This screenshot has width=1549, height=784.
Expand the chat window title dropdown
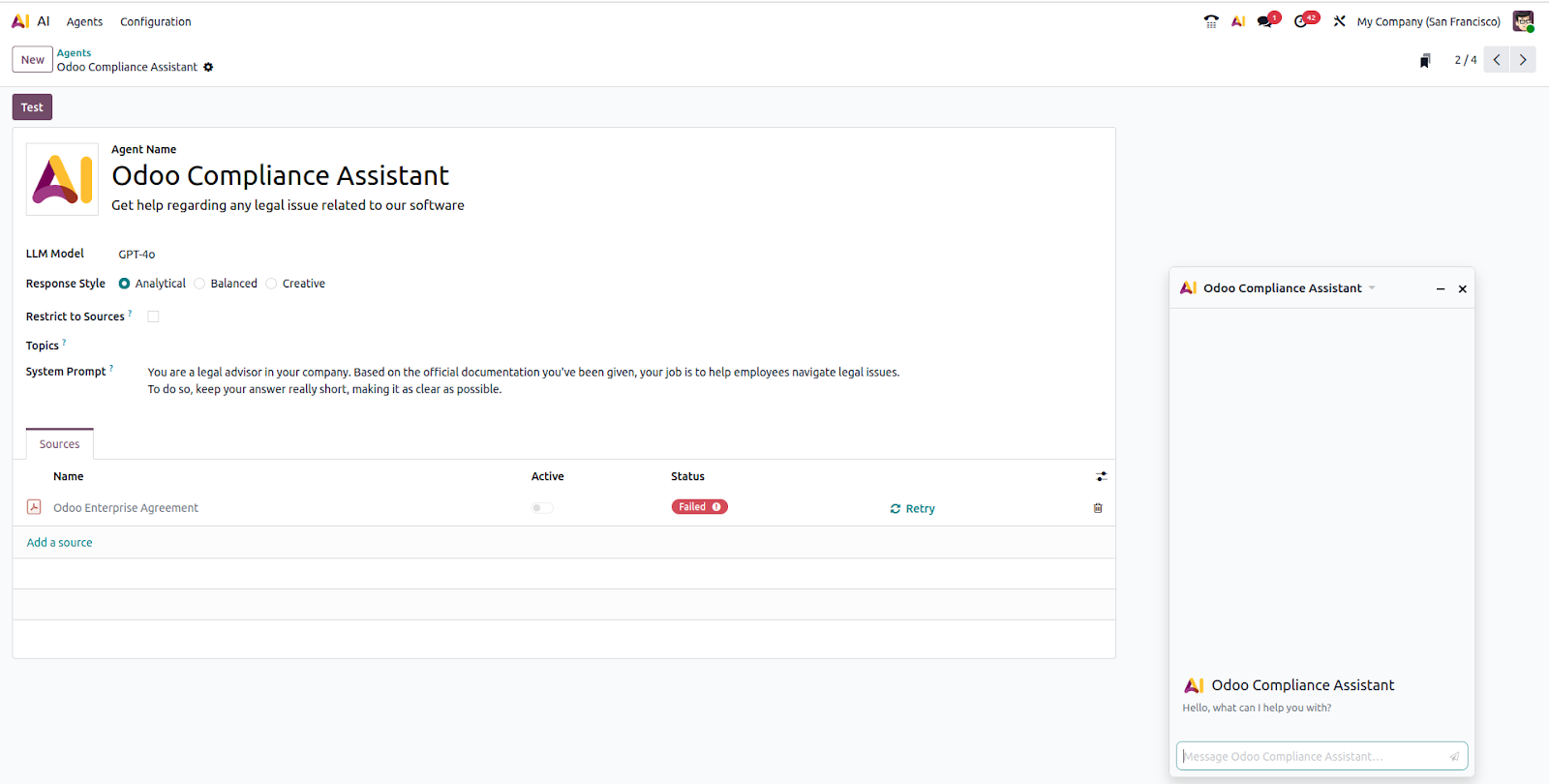[1372, 288]
